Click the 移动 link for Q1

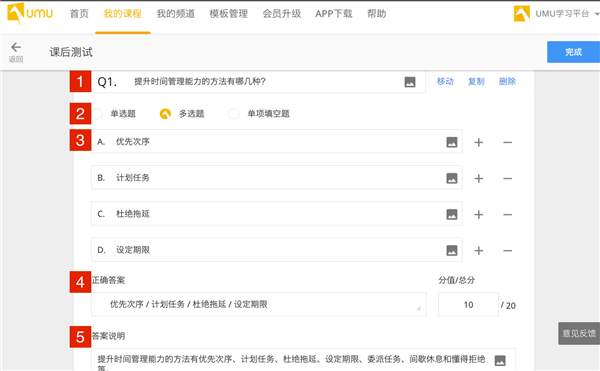click(445, 81)
